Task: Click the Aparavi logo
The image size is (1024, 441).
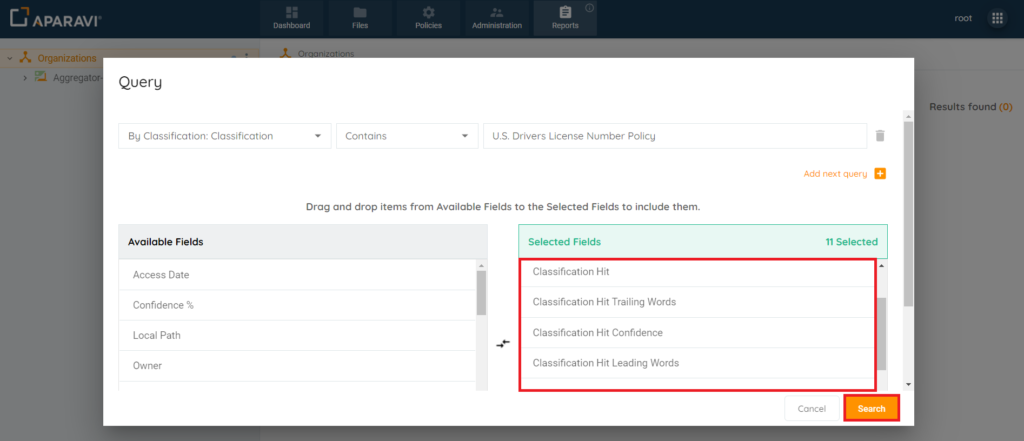Action: (56, 18)
